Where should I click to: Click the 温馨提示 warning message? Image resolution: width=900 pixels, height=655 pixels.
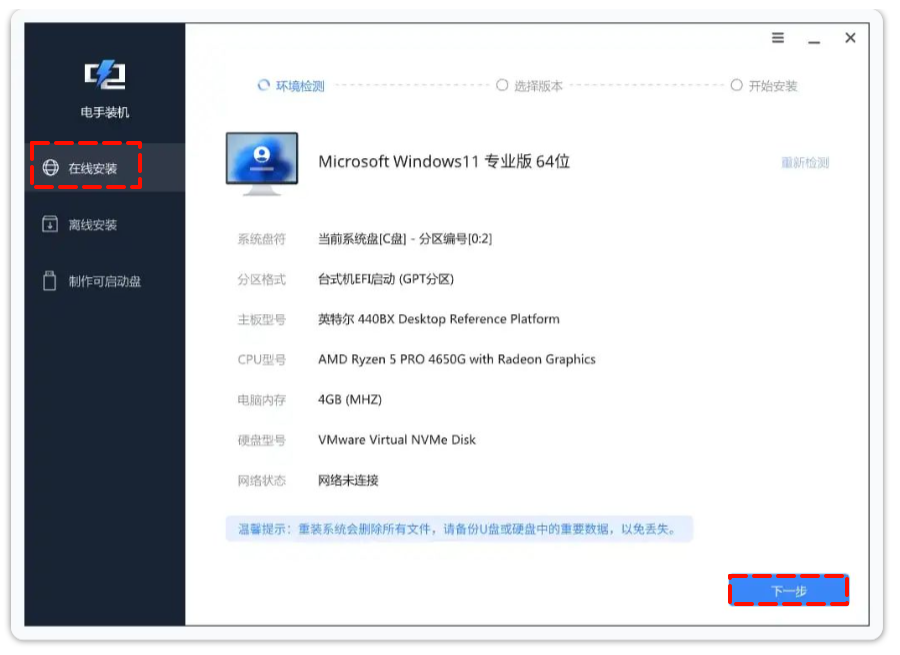459,529
